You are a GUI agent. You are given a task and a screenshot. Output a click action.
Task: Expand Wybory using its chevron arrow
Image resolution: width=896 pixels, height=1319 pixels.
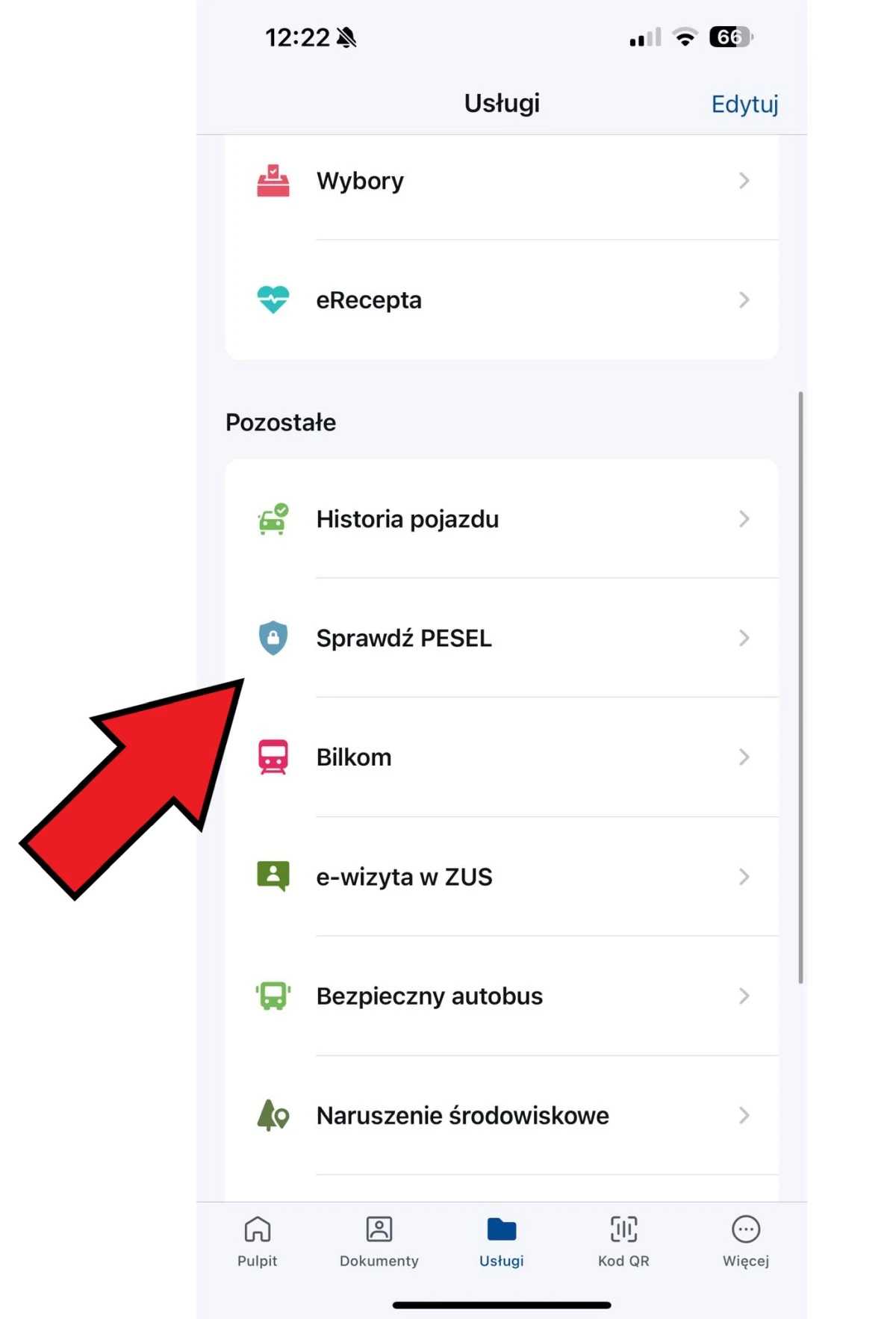(744, 181)
